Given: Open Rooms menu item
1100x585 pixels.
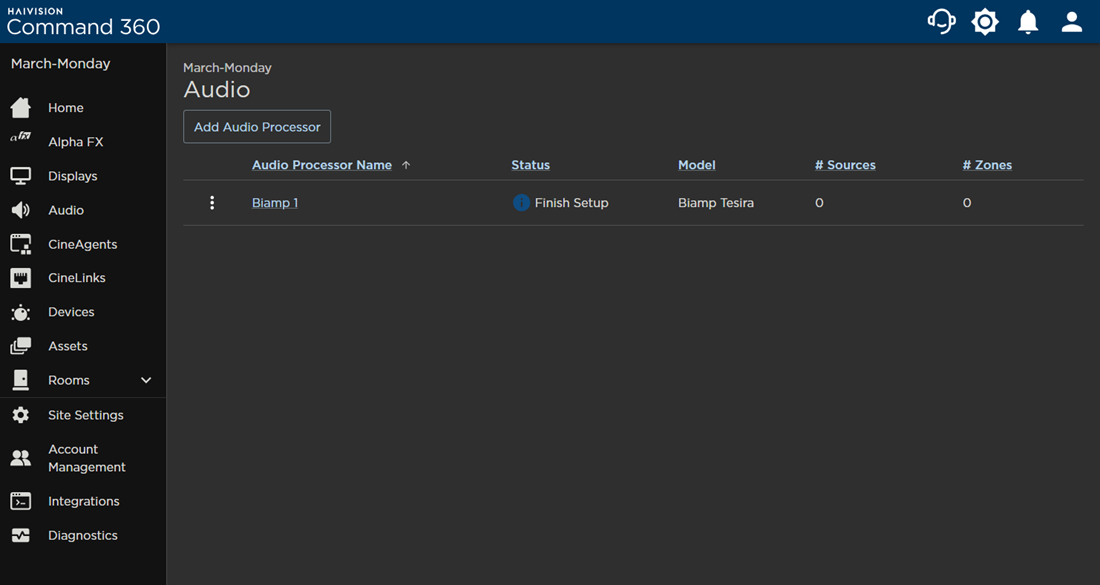Looking at the screenshot, I should tap(69, 380).
